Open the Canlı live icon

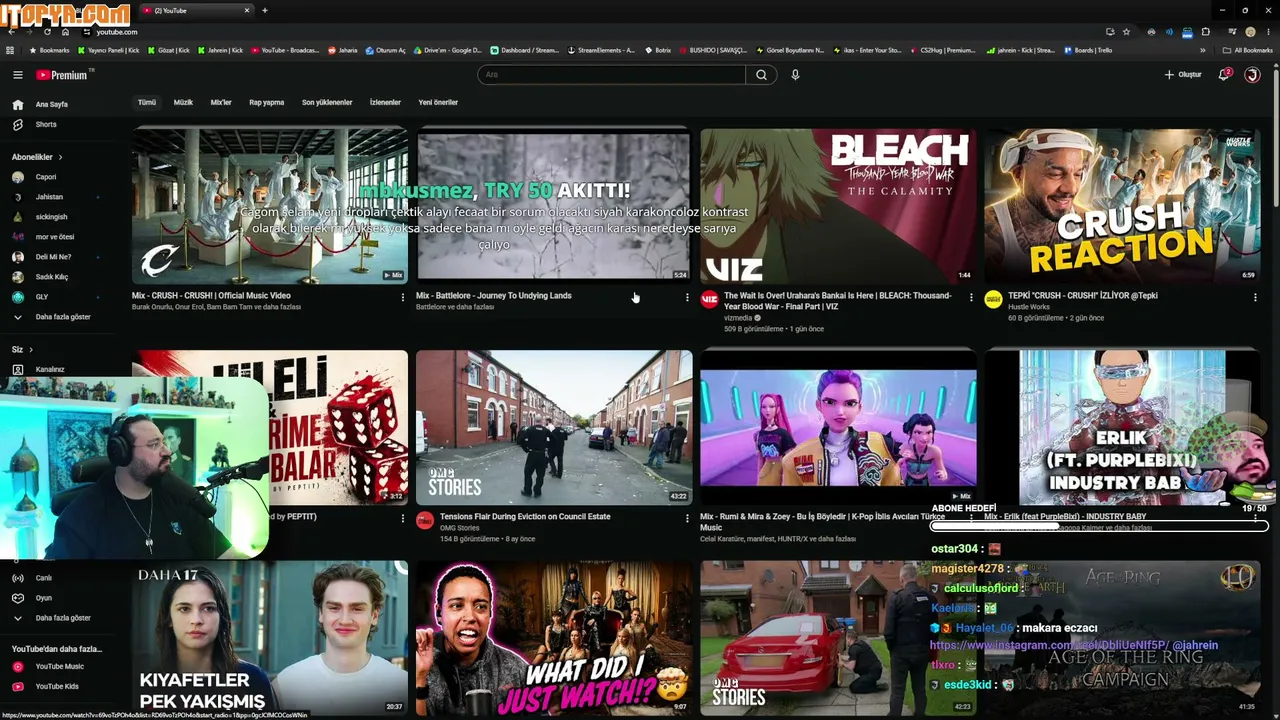coord(17,578)
